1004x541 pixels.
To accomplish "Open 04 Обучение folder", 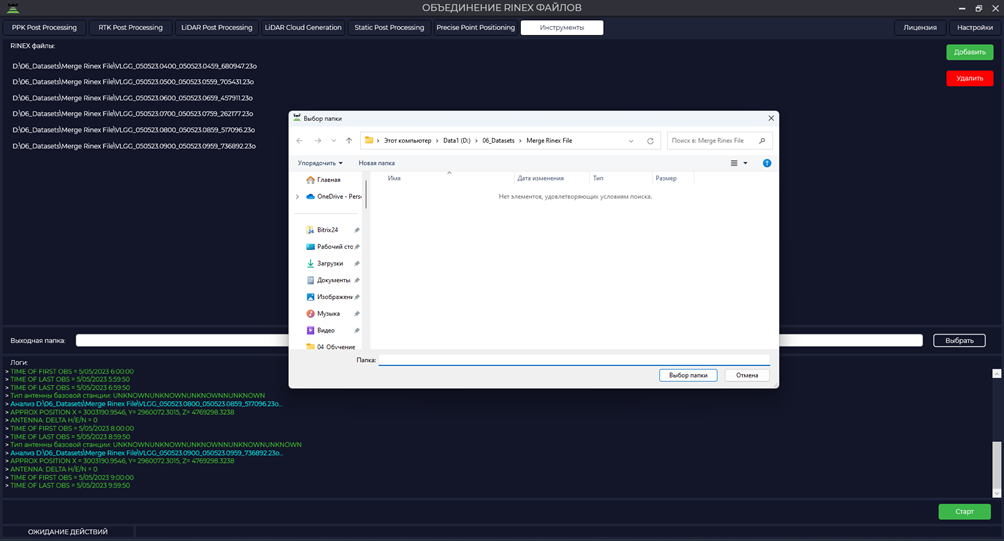I will (332, 346).
